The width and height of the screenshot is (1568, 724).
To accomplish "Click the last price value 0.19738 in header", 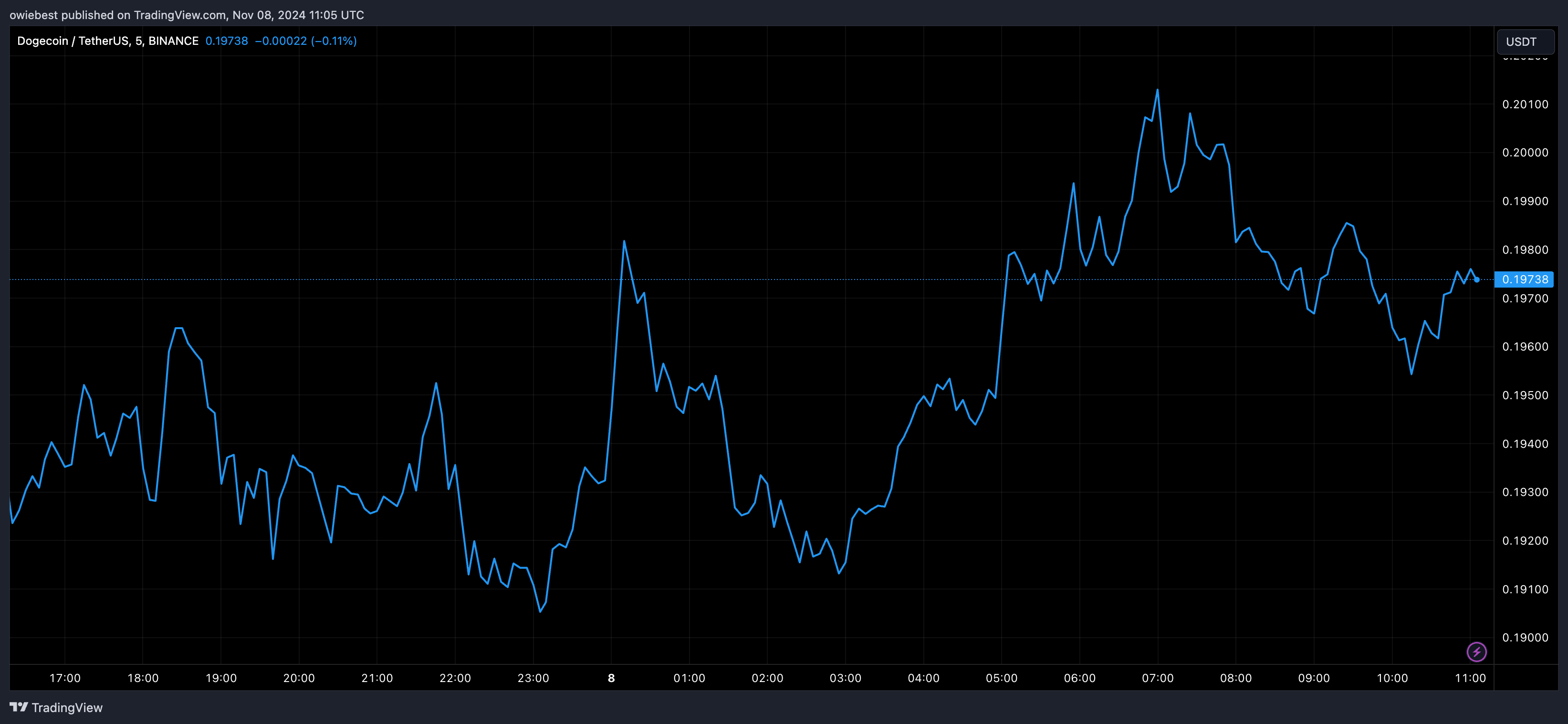I will click(227, 41).
